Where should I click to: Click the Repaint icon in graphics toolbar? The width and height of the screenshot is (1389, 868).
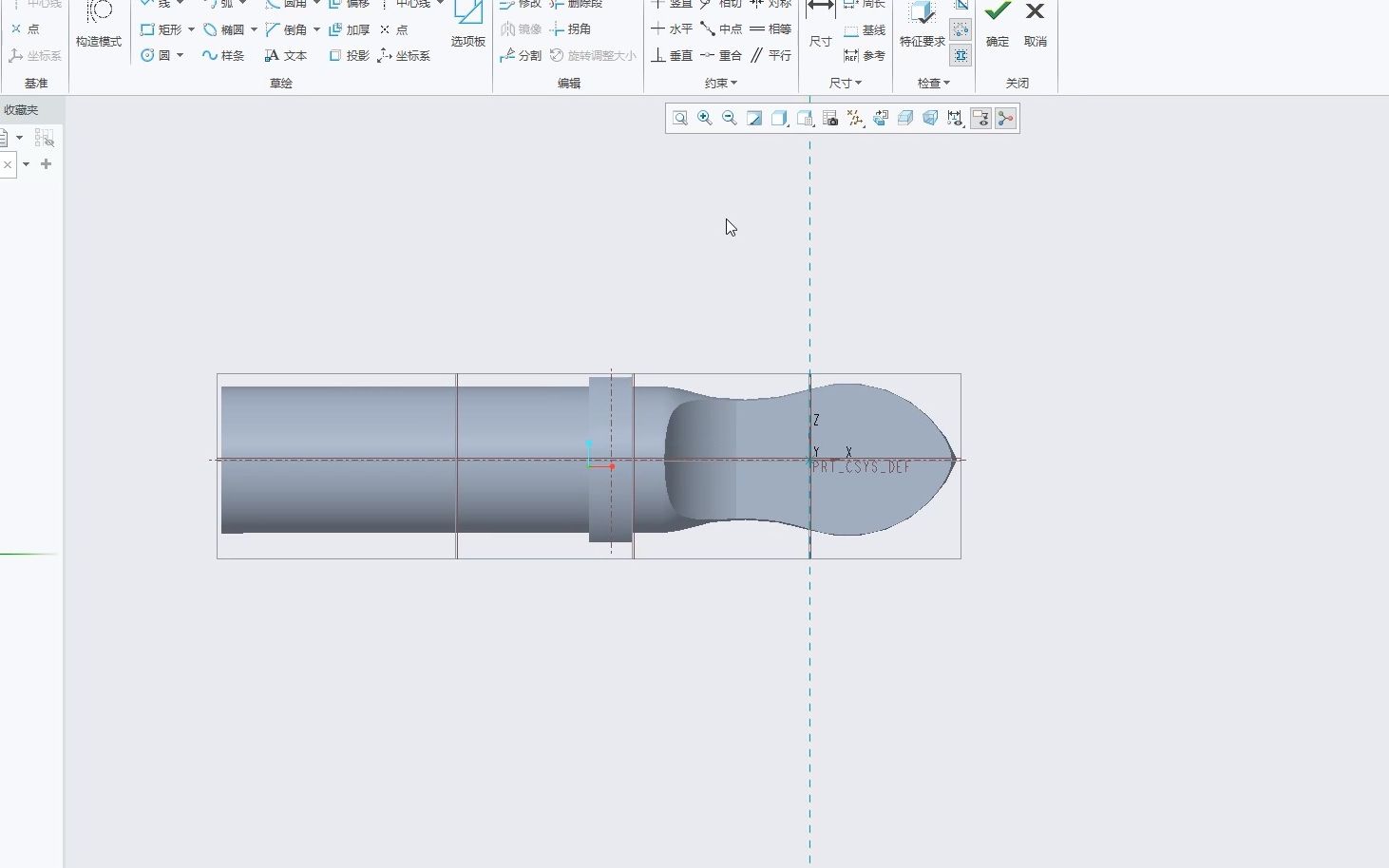754,118
